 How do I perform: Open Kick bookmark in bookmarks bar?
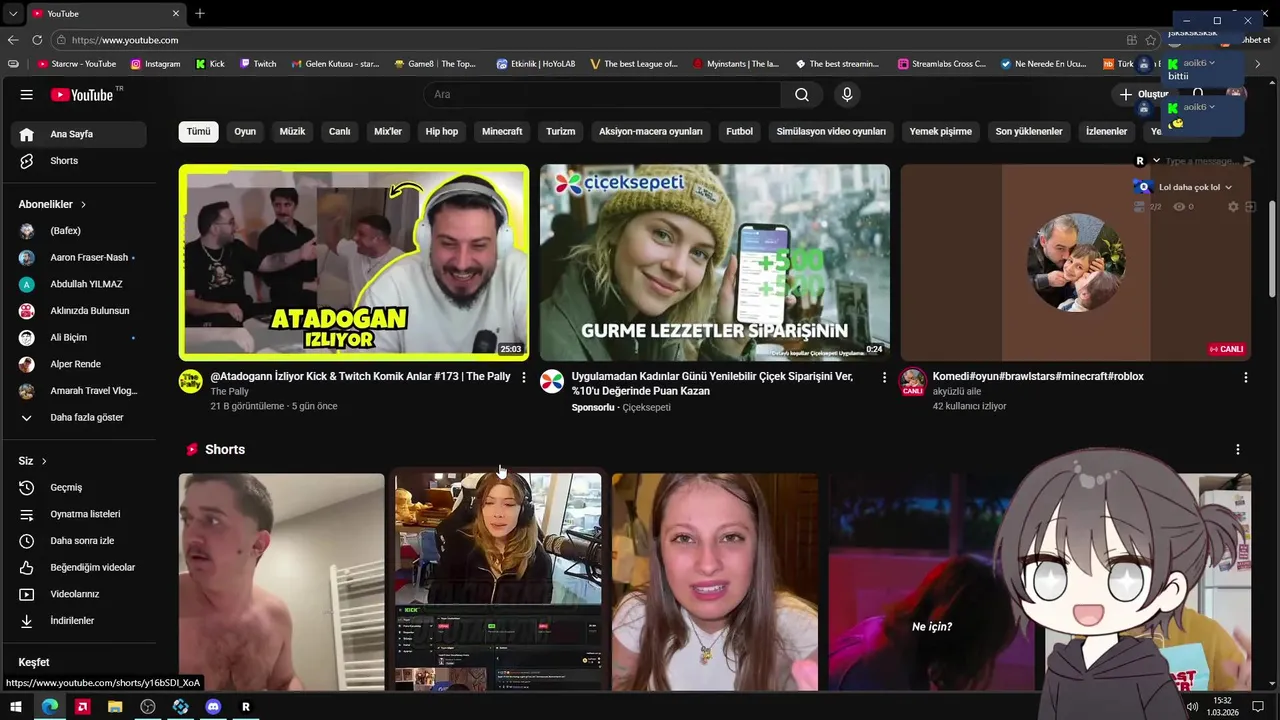[x=209, y=64]
